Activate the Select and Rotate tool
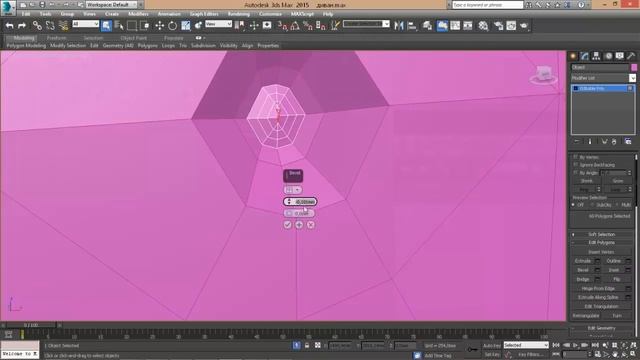The height and width of the screenshot is (360, 640). pyautogui.click(x=172, y=25)
